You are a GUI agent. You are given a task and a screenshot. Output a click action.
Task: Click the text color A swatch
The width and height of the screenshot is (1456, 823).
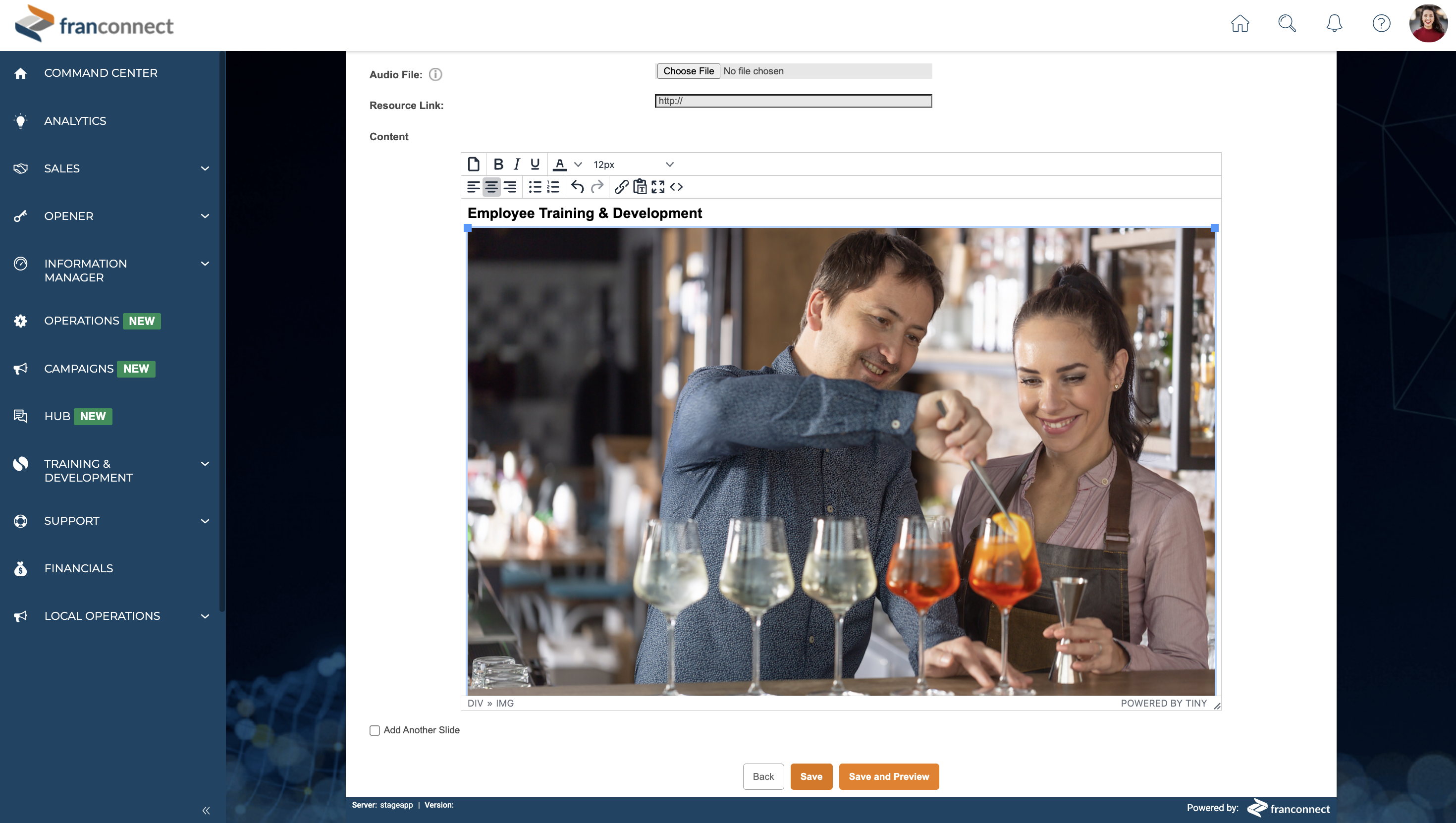[x=560, y=165]
